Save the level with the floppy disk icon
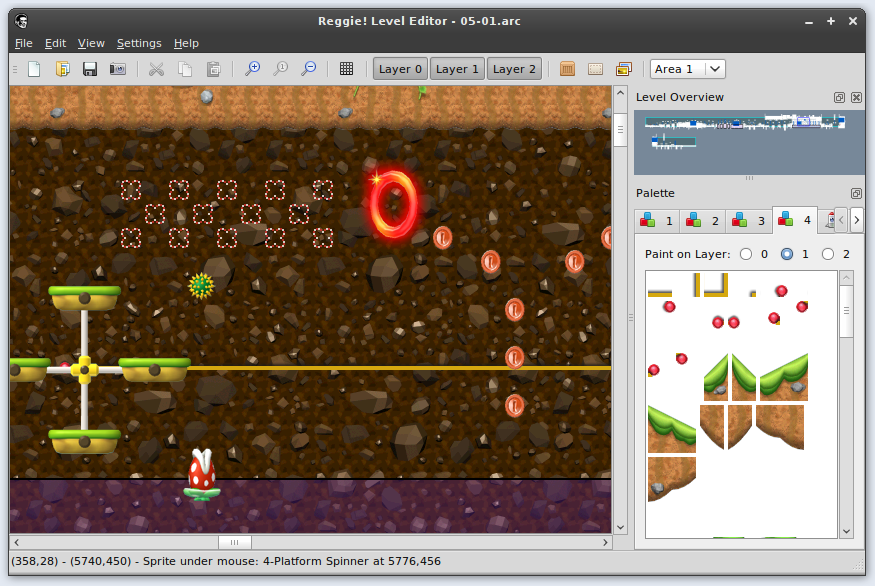Image resolution: width=875 pixels, height=586 pixels. [x=90, y=69]
